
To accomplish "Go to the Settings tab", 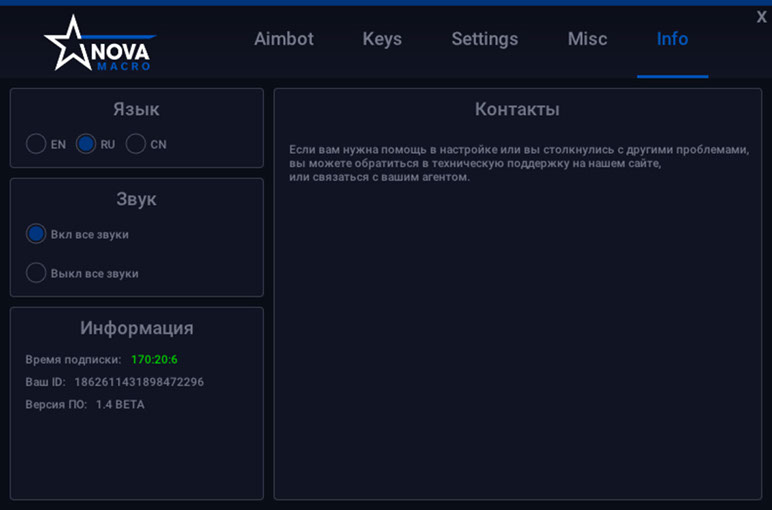I will 484,39.
